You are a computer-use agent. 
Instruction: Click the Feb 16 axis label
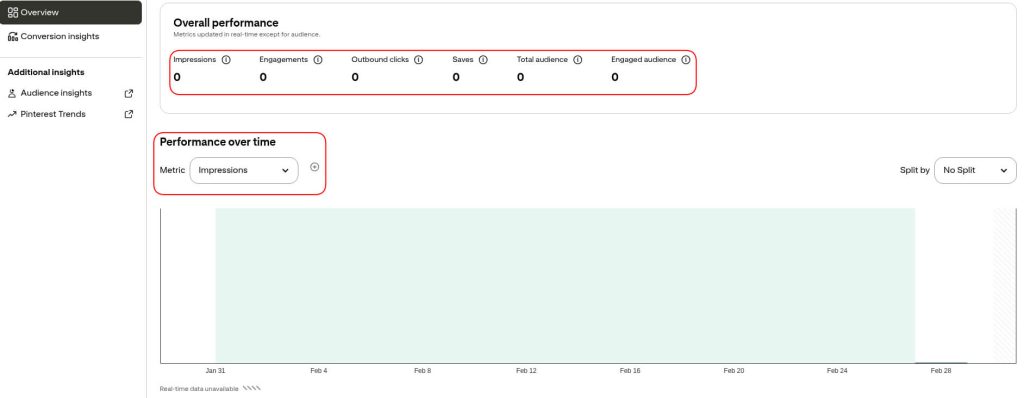pos(630,371)
